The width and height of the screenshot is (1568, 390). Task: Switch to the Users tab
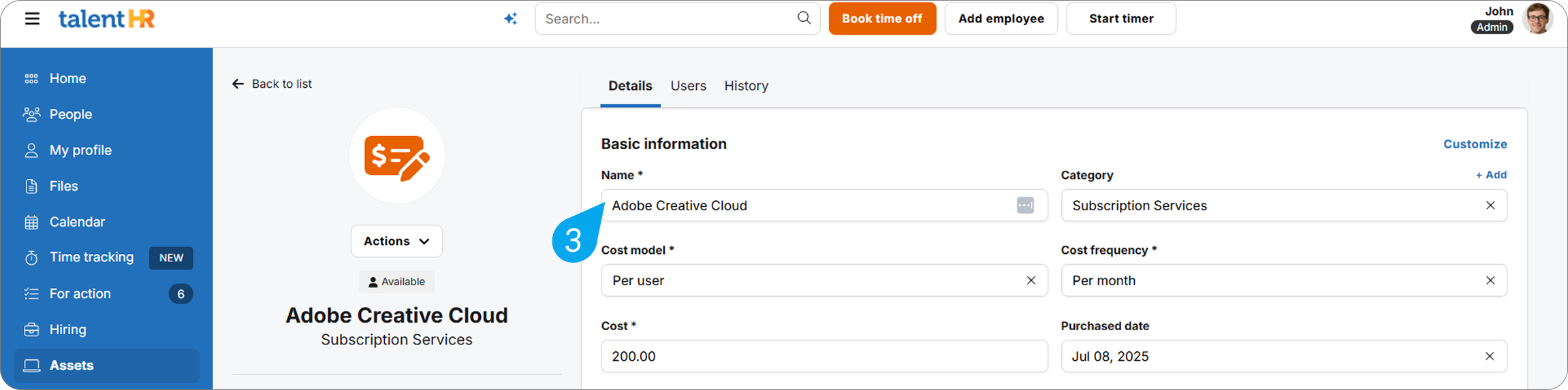tap(688, 86)
